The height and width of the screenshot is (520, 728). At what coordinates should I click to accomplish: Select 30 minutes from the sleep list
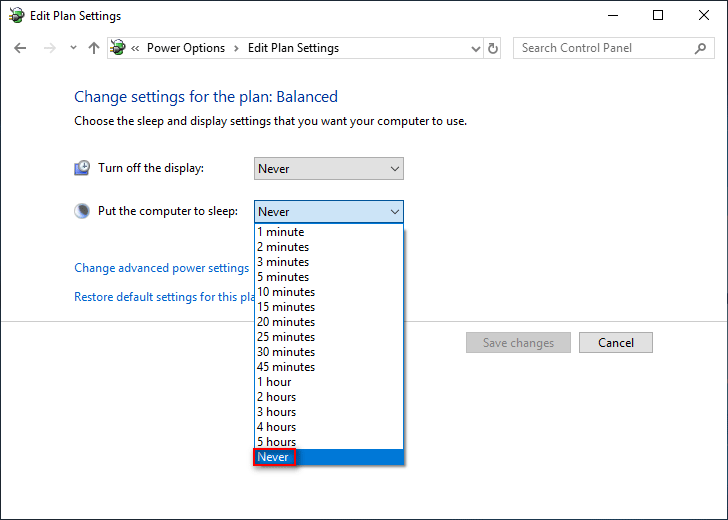(286, 352)
